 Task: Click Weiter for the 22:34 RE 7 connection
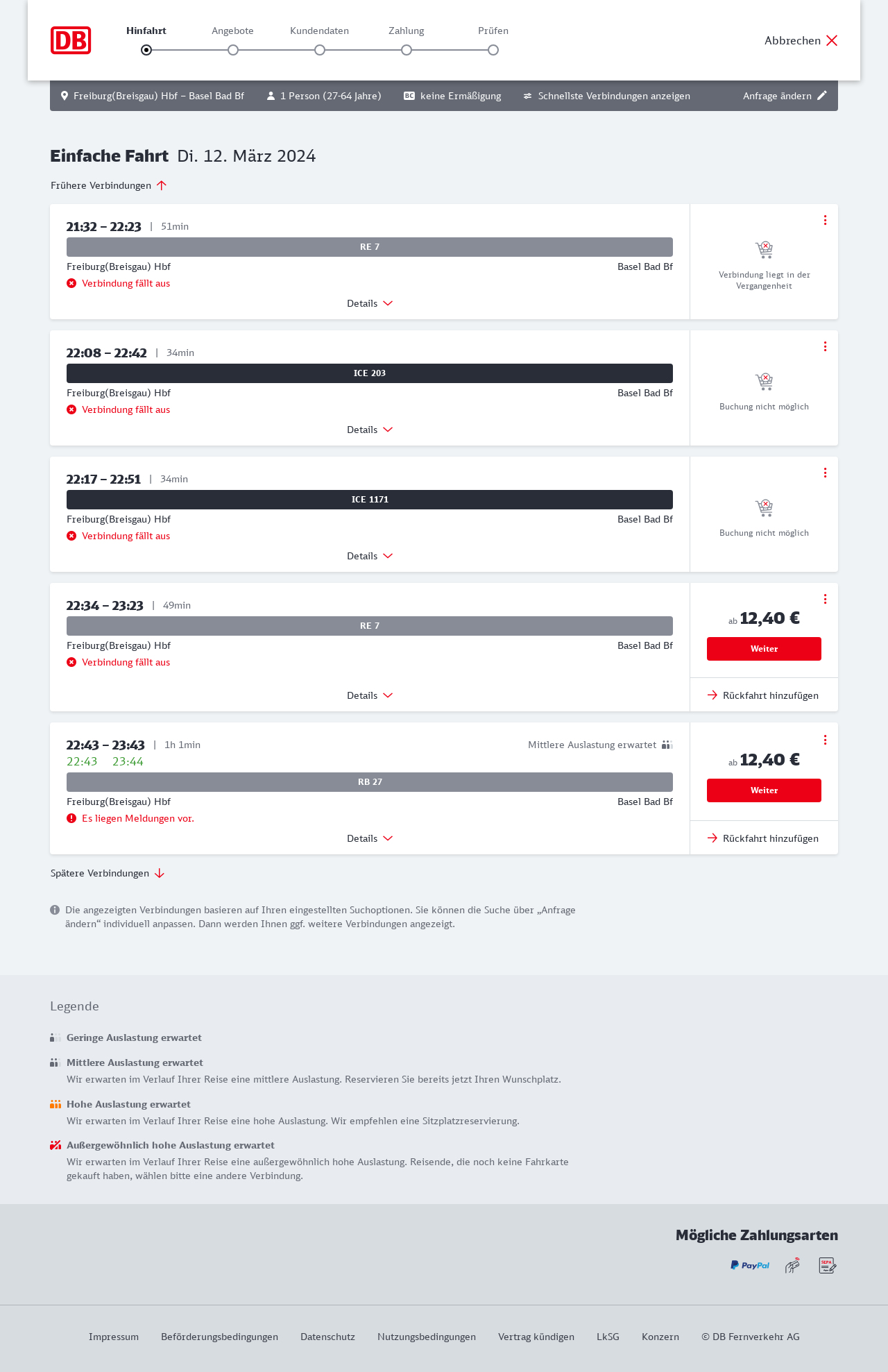[x=764, y=649]
